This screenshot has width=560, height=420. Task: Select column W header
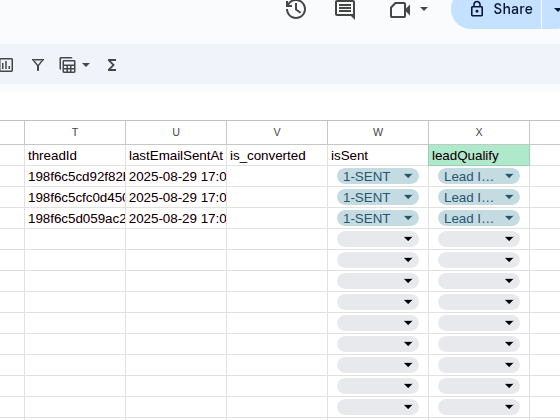click(378, 132)
